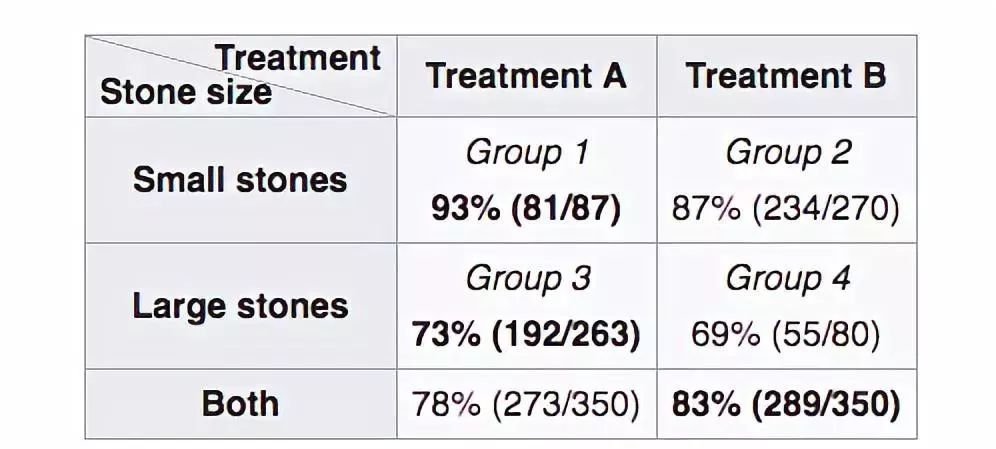The width and height of the screenshot is (996, 449).
Task: Click the Group 2 label
Action: 787,153
